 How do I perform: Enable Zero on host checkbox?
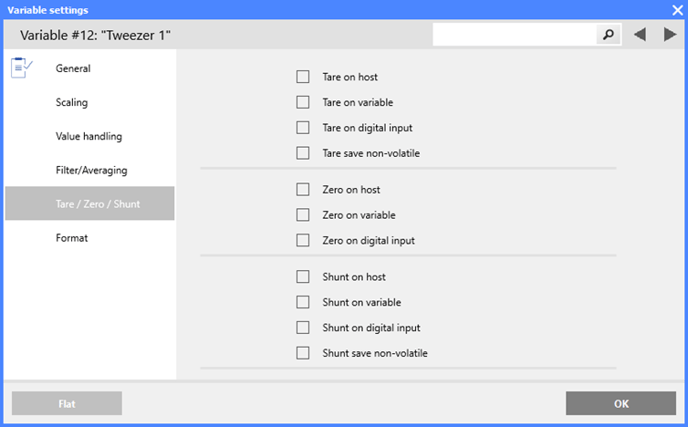303,190
